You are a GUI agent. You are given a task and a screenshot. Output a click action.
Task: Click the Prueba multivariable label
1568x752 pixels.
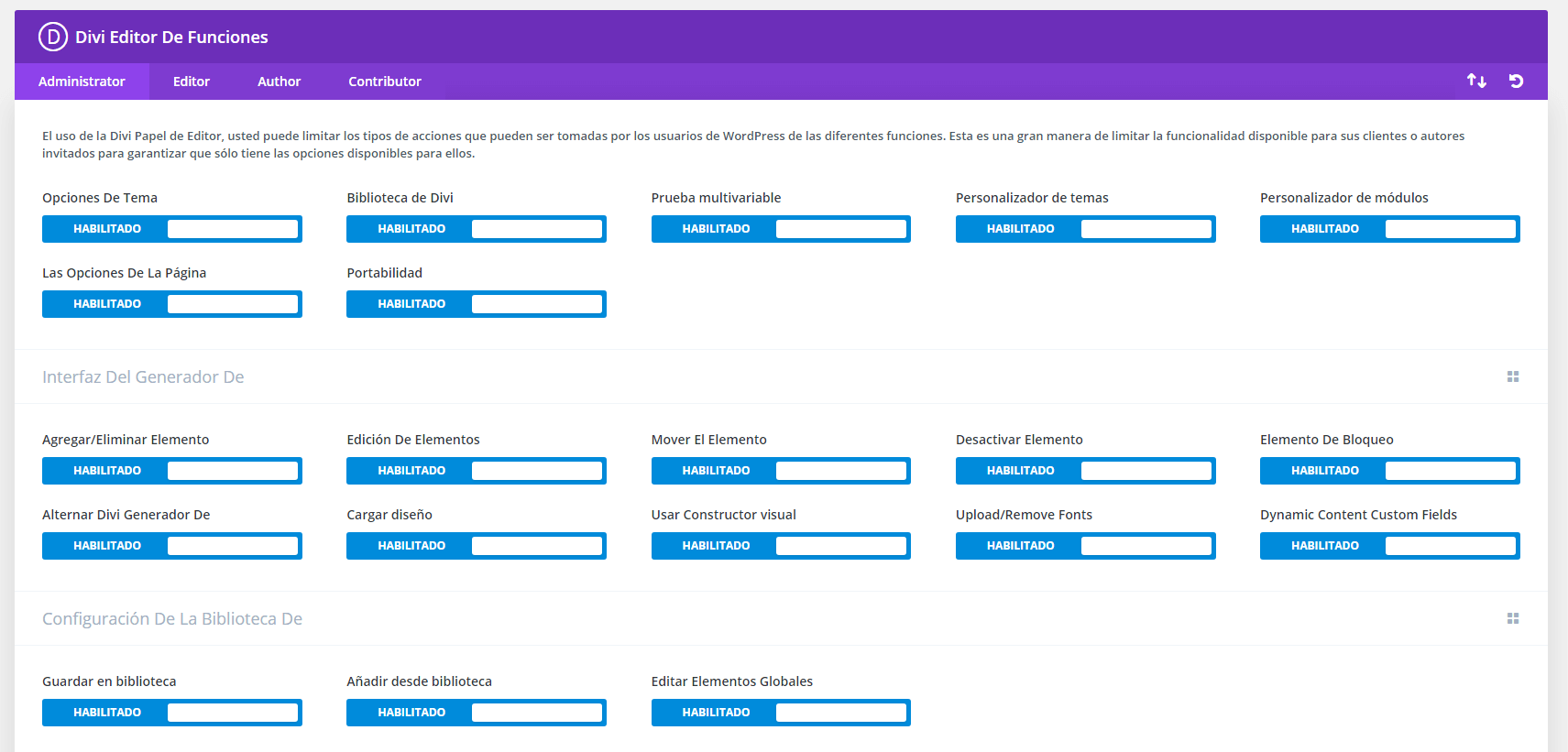(x=716, y=198)
